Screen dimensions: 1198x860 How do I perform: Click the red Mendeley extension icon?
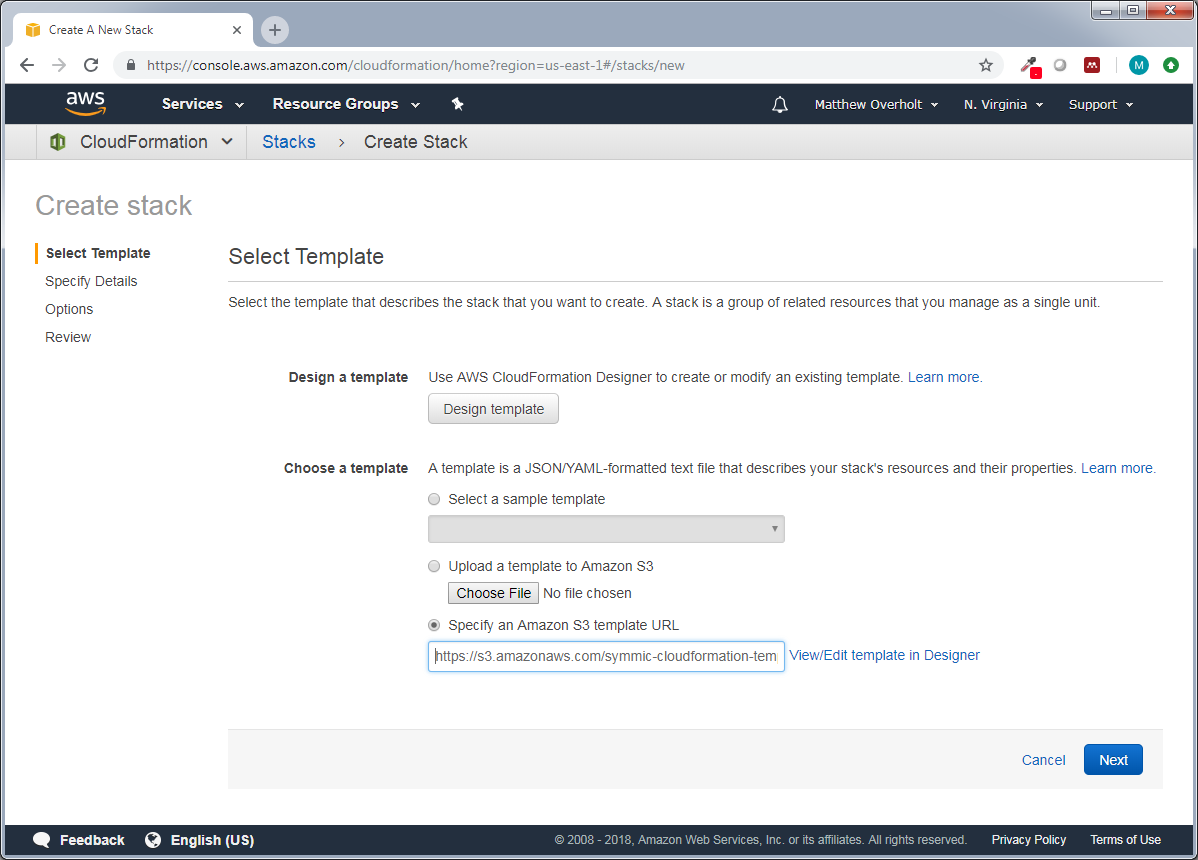pos(1092,65)
